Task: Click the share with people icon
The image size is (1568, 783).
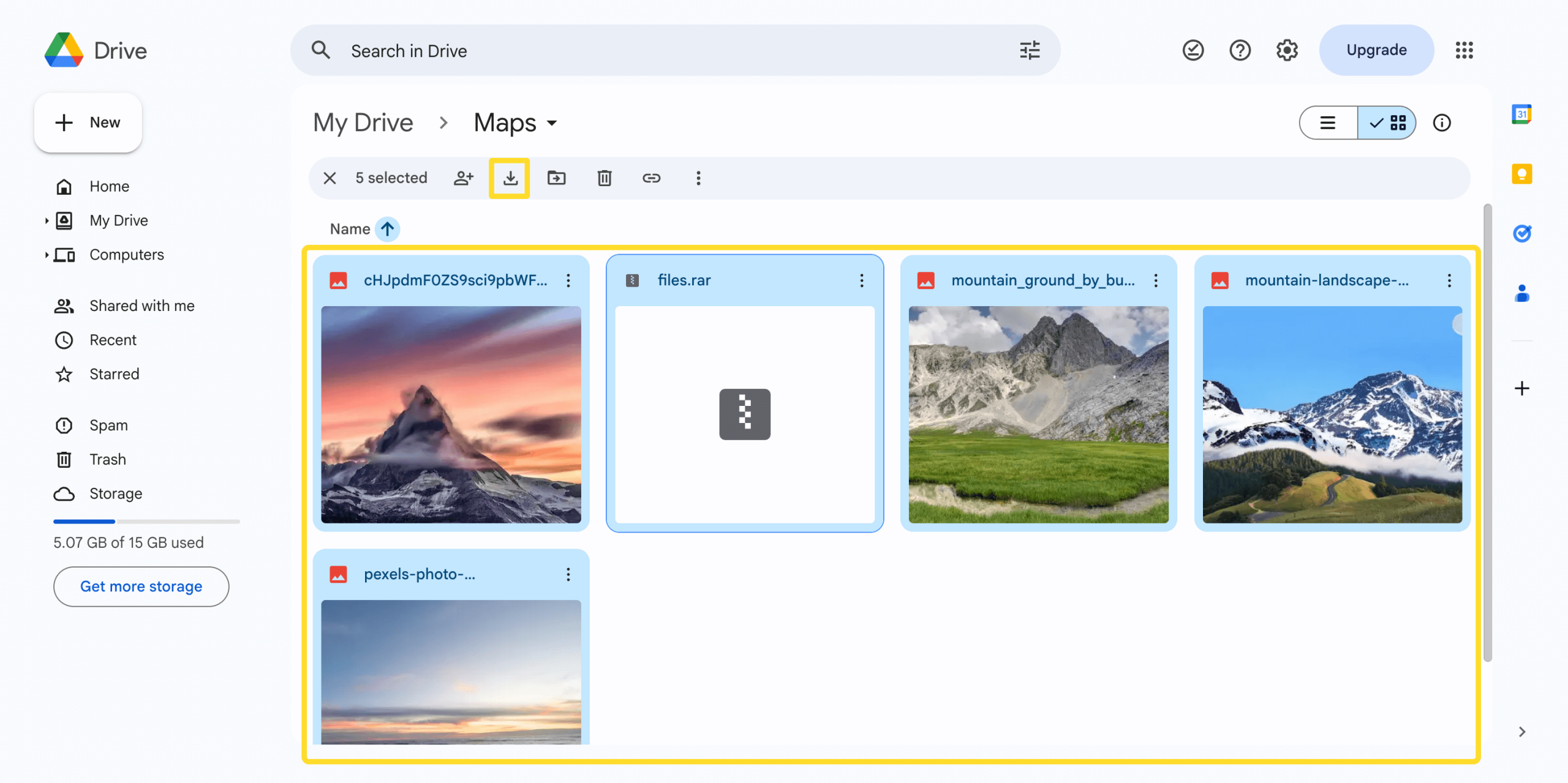Action: [x=464, y=178]
